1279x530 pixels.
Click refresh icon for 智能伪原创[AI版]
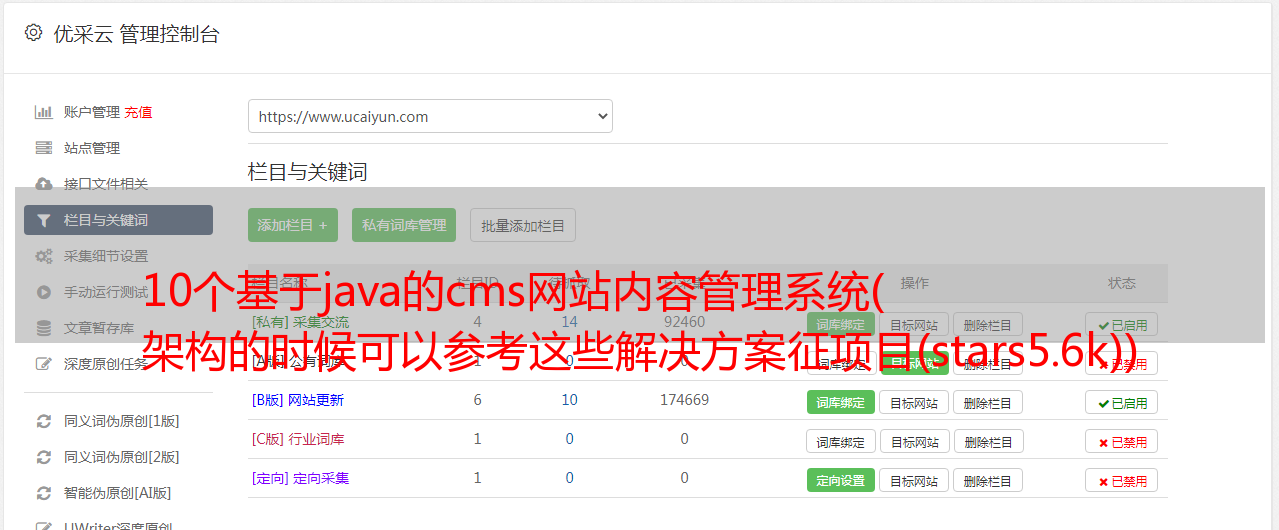(x=44, y=493)
